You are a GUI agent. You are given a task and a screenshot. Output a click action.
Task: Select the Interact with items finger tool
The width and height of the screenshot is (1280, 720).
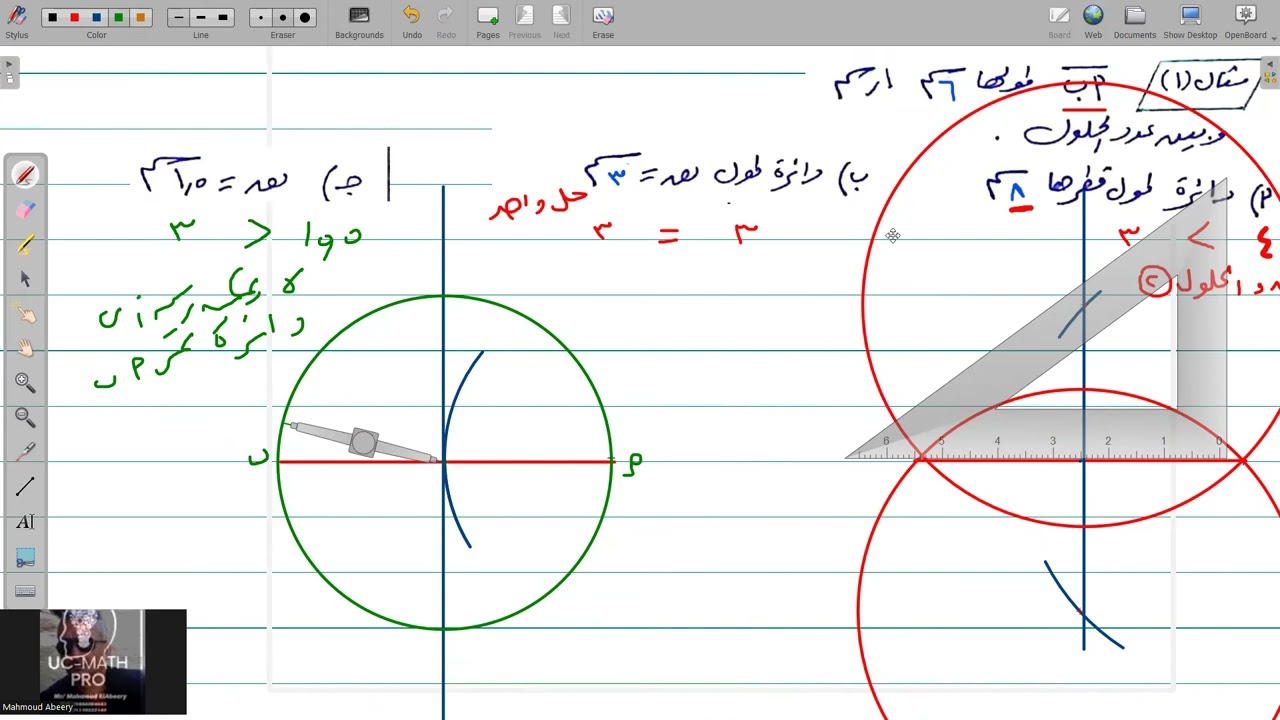coord(25,314)
